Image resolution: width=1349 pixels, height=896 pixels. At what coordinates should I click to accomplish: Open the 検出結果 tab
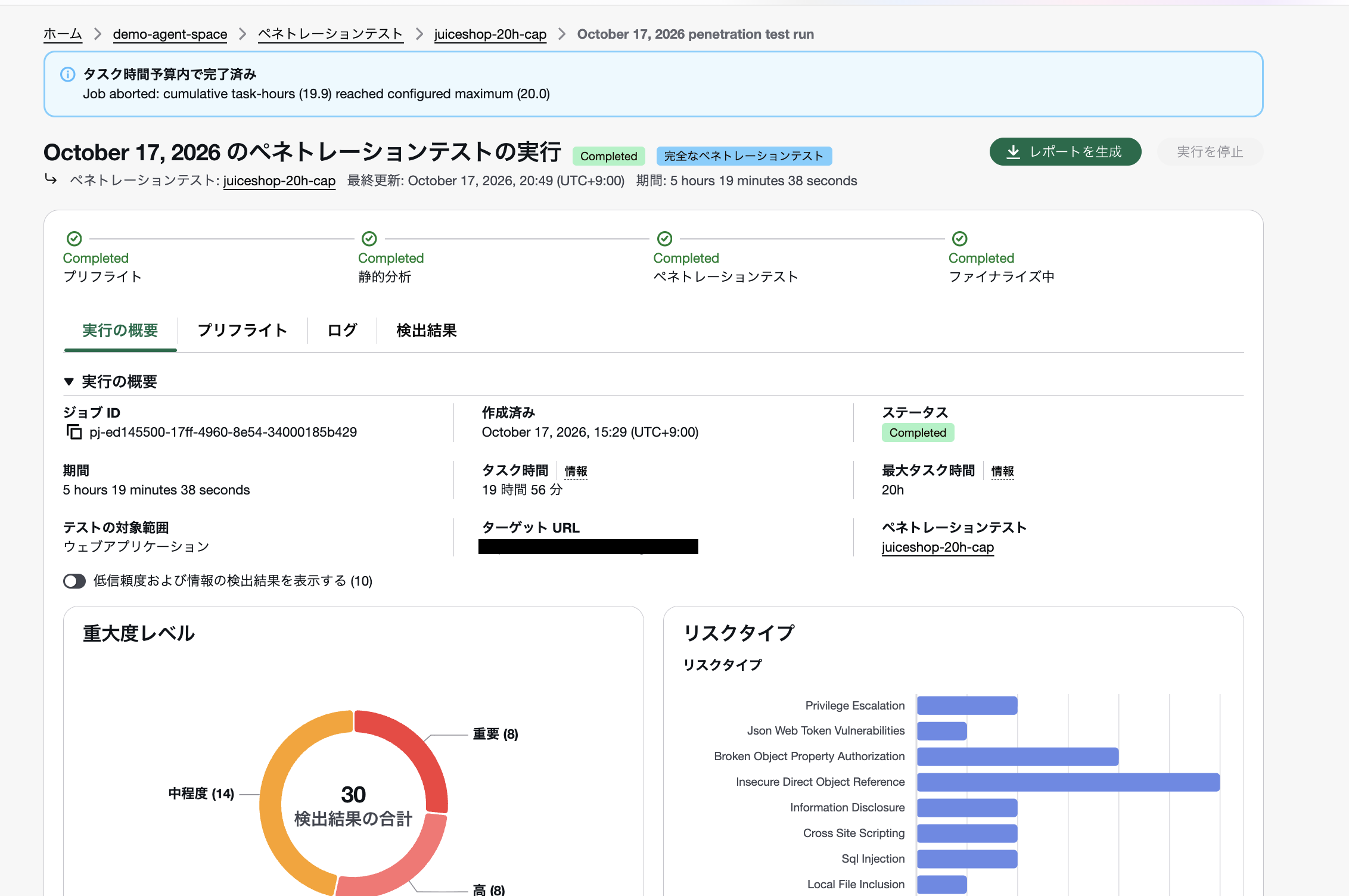(x=427, y=331)
